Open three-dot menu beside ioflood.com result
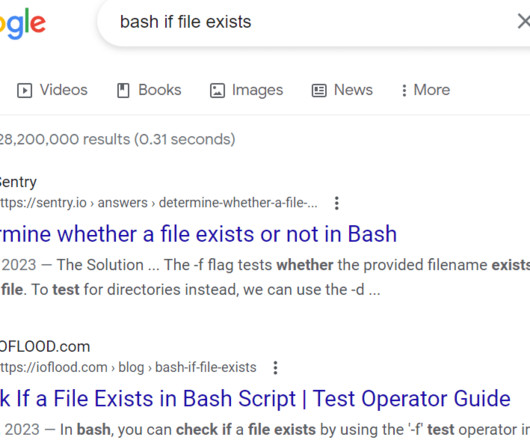The height and width of the screenshot is (443, 530). [275, 368]
